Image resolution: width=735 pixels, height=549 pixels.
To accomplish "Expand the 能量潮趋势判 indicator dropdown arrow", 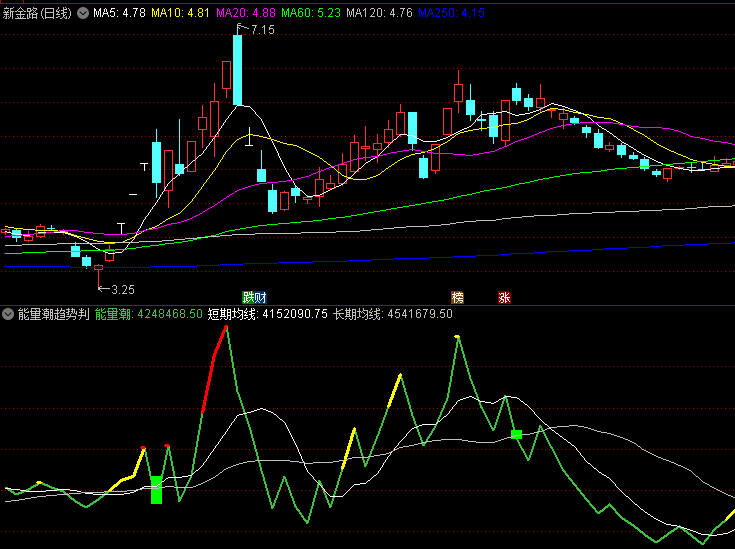I will click(x=9, y=314).
